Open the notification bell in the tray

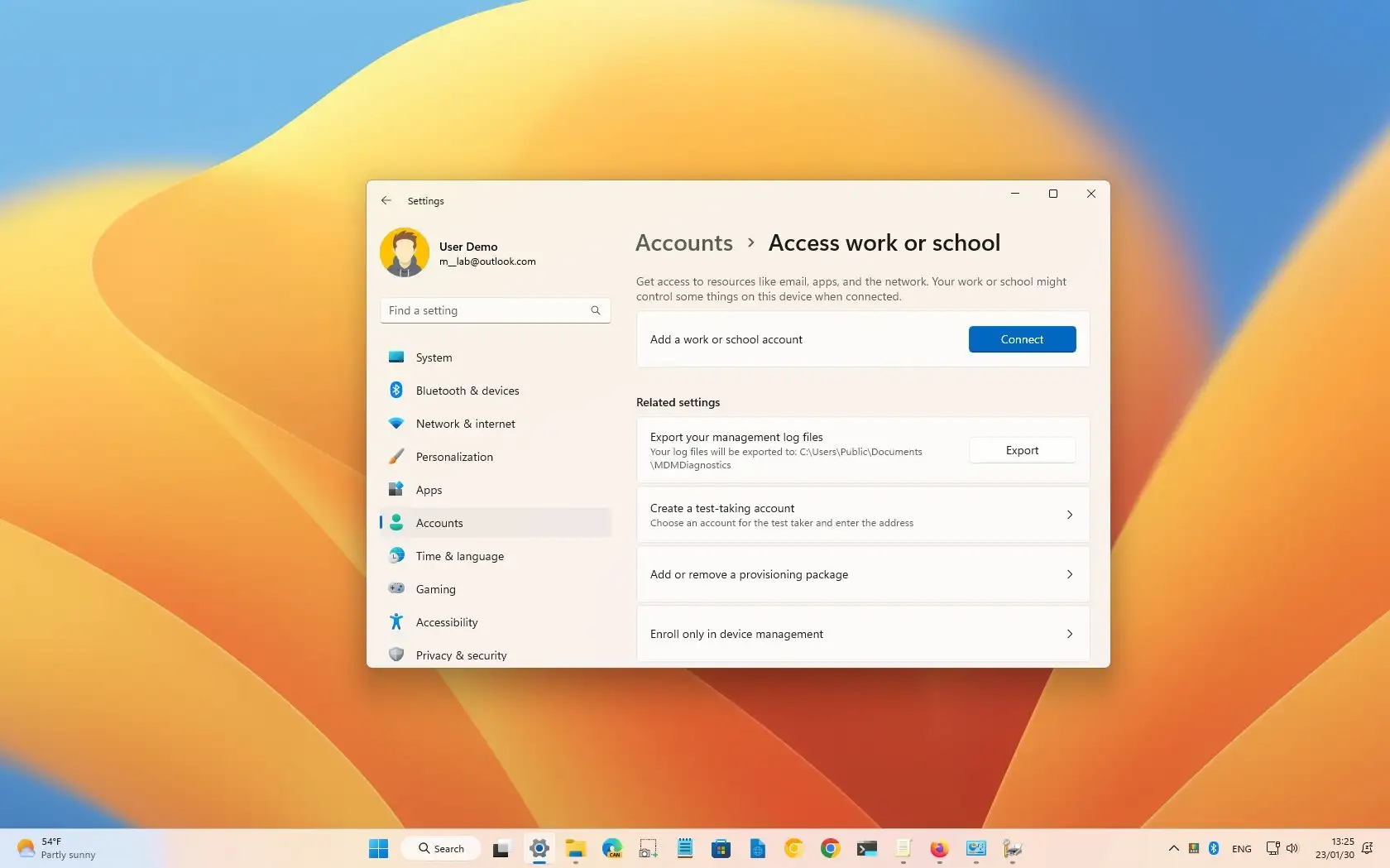tap(1368, 848)
